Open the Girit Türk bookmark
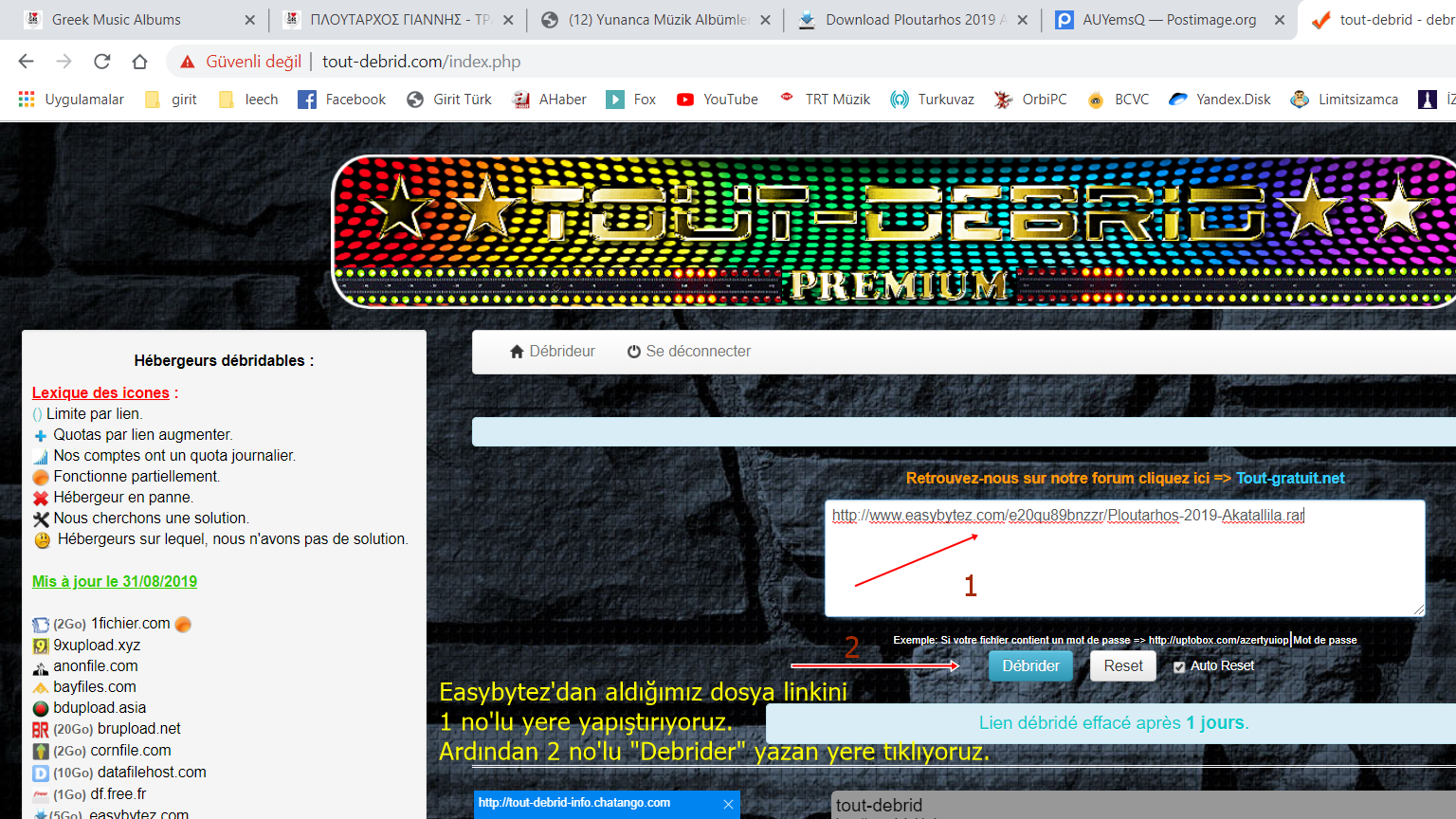This screenshot has width=1456, height=819. (x=449, y=100)
